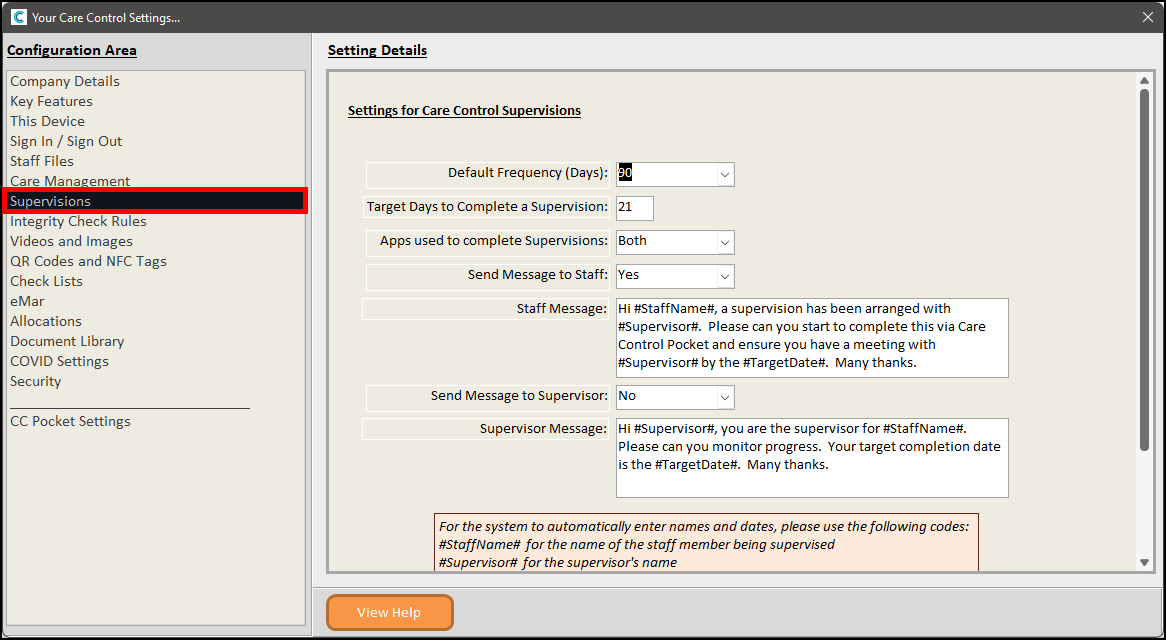Expand the Send Message to Supervisor dropdown
The image size is (1166, 640).
(x=724, y=397)
